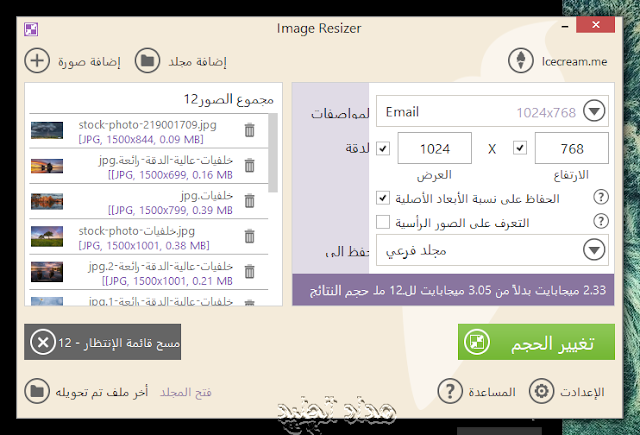Open the Icecream.me ice cream icon
The width and height of the screenshot is (640, 435).
tap(520, 61)
